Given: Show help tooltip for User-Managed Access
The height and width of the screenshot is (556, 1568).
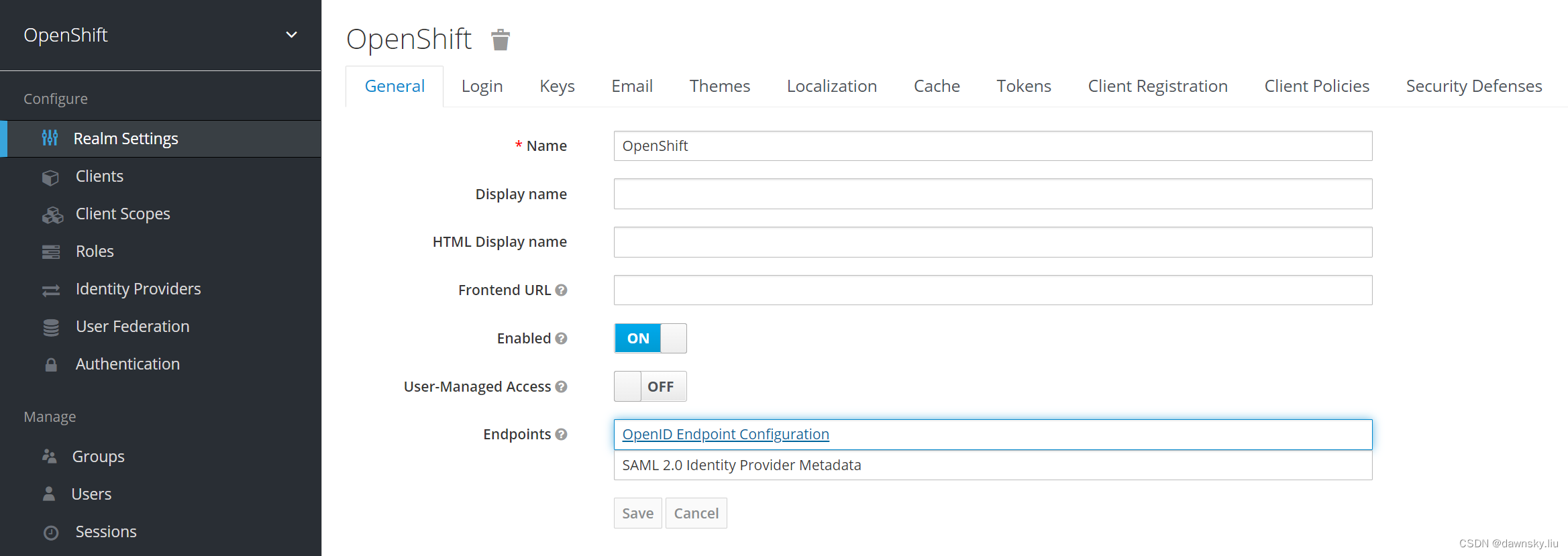Looking at the screenshot, I should [x=562, y=386].
